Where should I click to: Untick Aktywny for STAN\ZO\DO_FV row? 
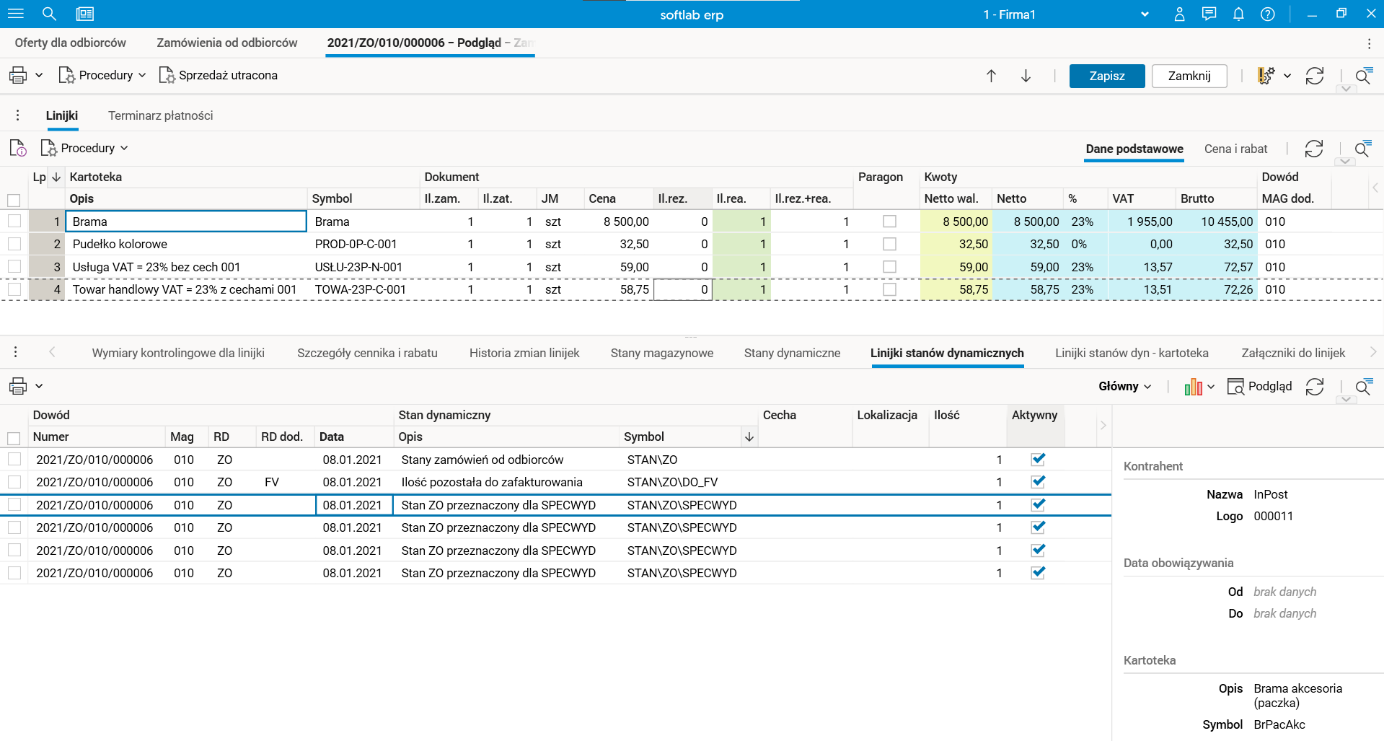[x=1038, y=482]
